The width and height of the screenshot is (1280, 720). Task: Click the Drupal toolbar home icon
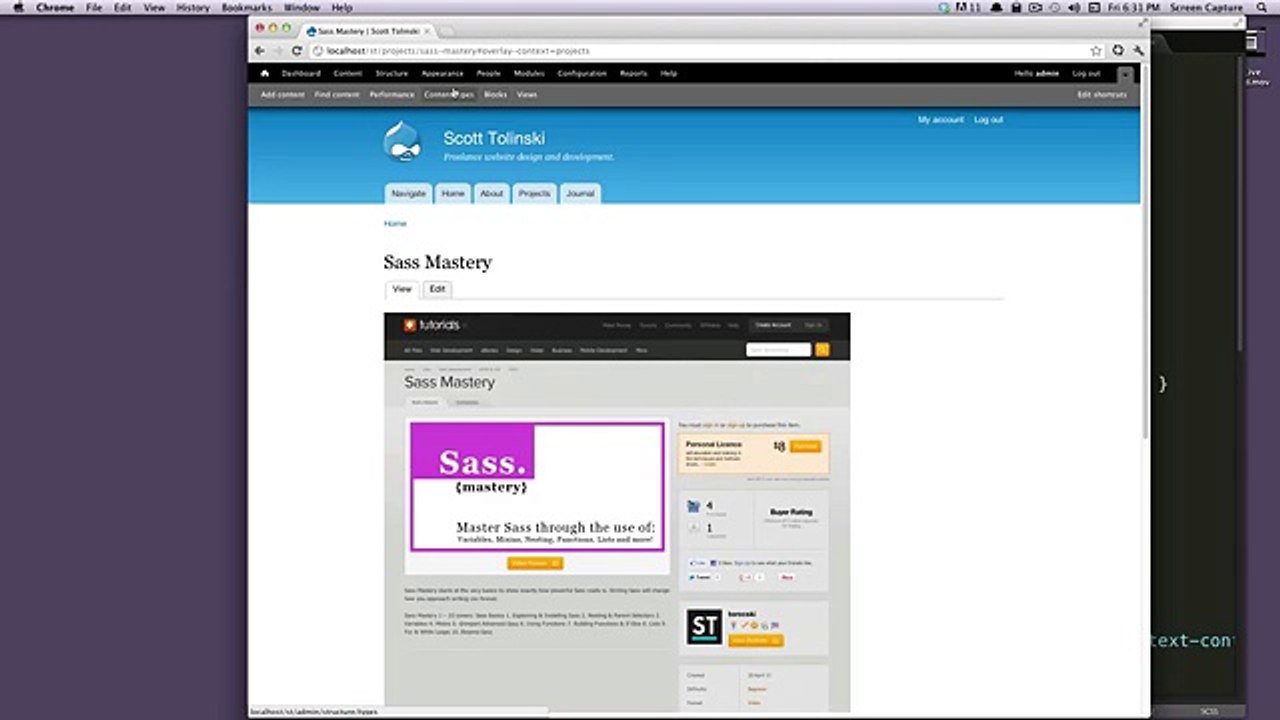(x=265, y=73)
